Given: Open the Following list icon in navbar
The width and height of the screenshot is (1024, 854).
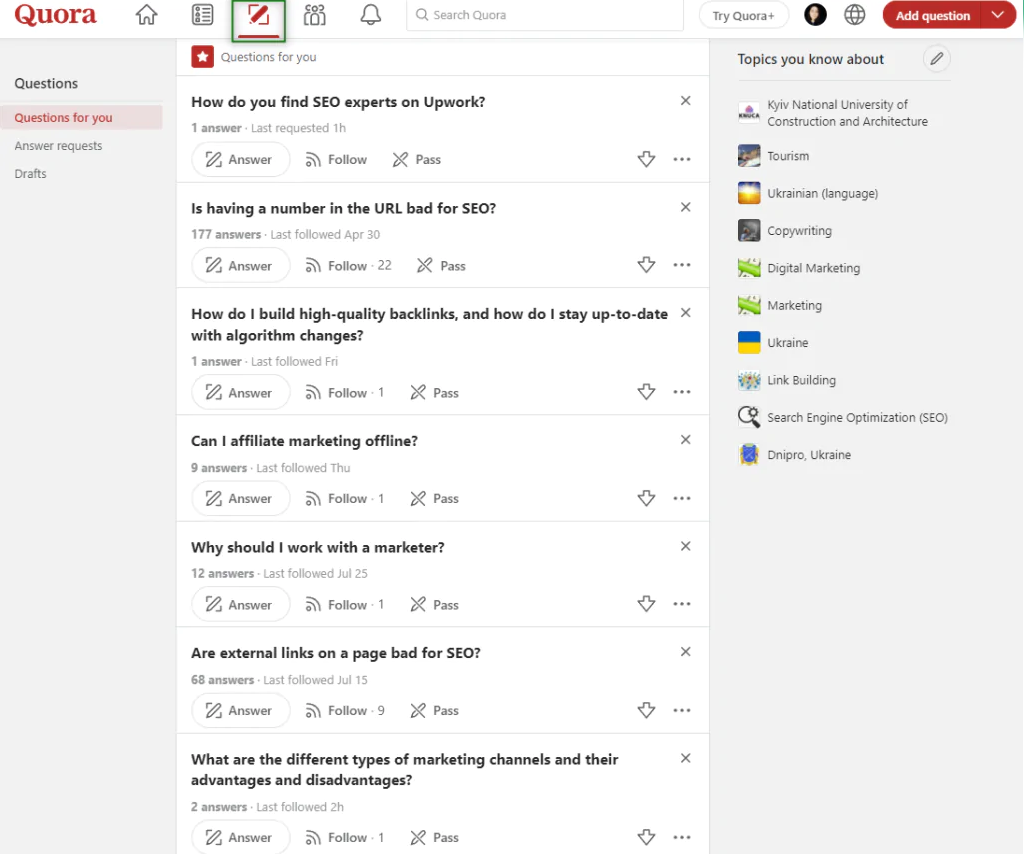Looking at the screenshot, I should click(203, 15).
